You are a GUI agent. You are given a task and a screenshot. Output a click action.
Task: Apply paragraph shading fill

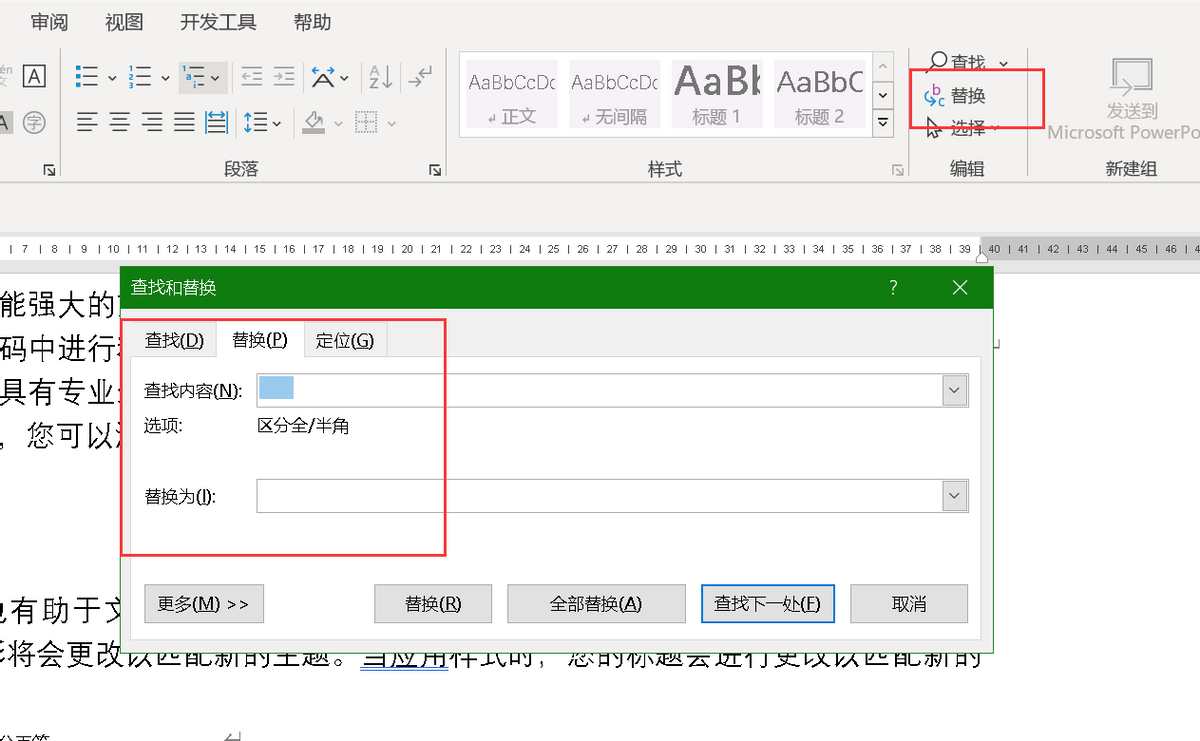coord(315,122)
